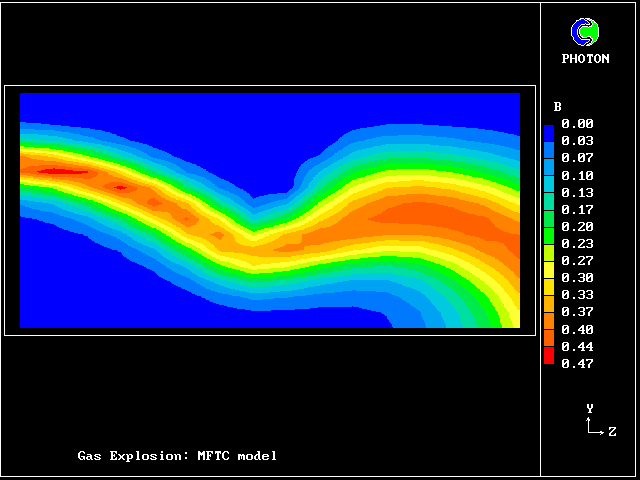Click the legend value label 0.23
The image size is (640, 480).
pyautogui.click(x=577, y=243)
